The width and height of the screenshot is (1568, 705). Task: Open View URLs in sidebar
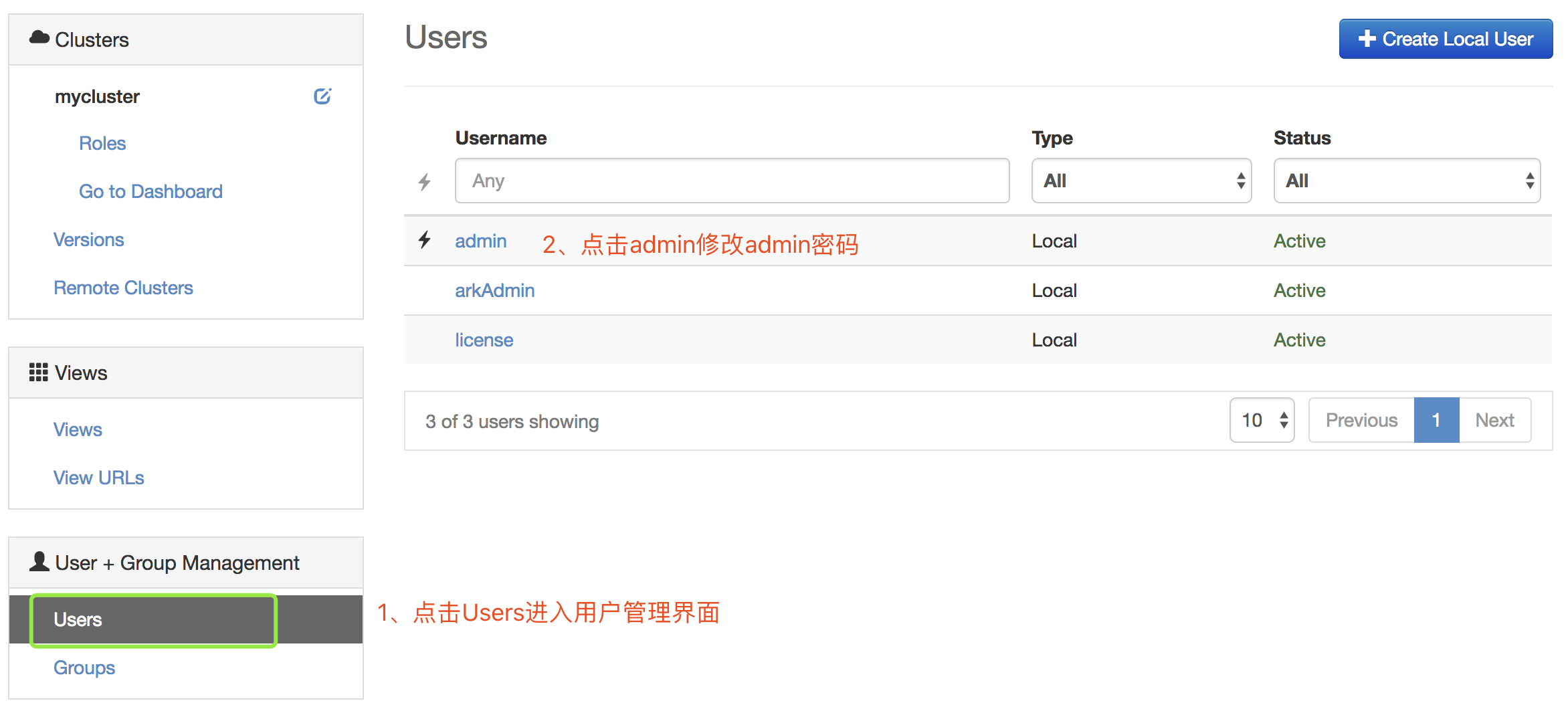pos(99,478)
